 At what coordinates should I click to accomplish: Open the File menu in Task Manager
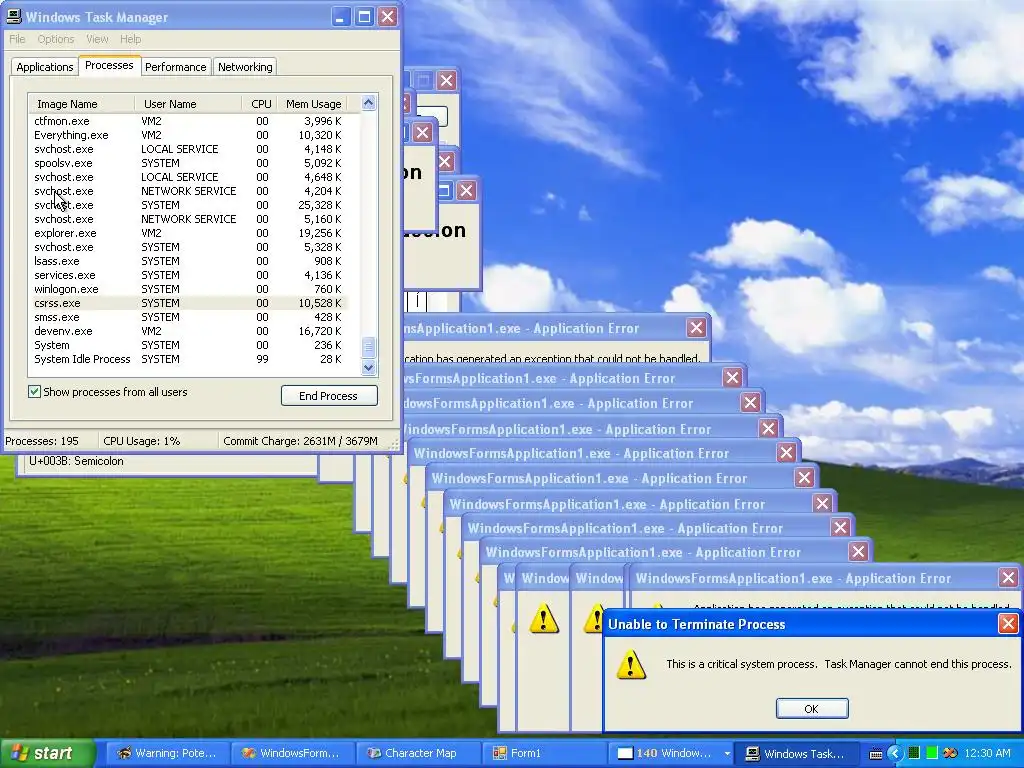pyautogui.click(x=17, y=39)
